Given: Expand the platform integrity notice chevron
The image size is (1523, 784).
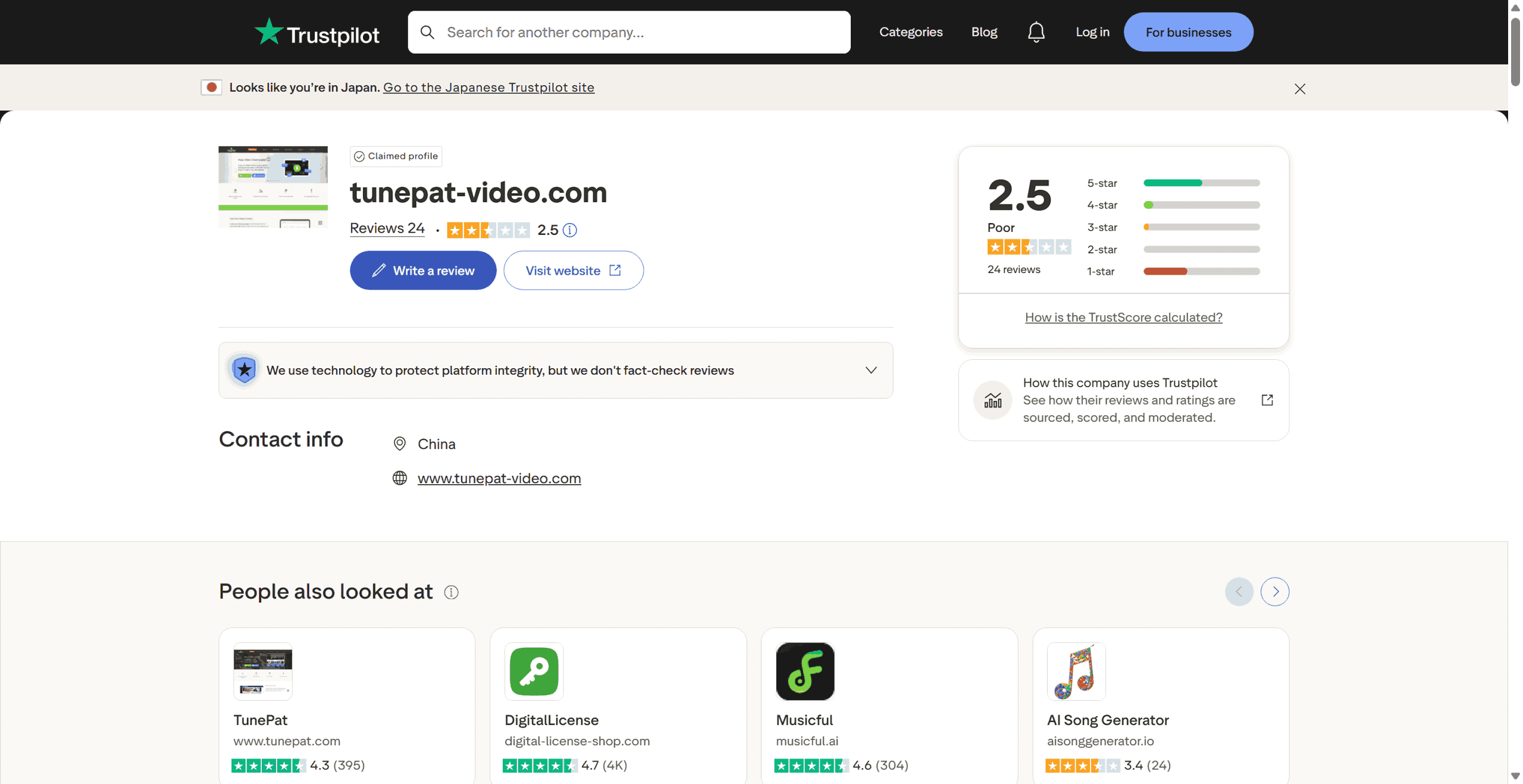Looking at the screenshot, I should click(x=870, y=370).
